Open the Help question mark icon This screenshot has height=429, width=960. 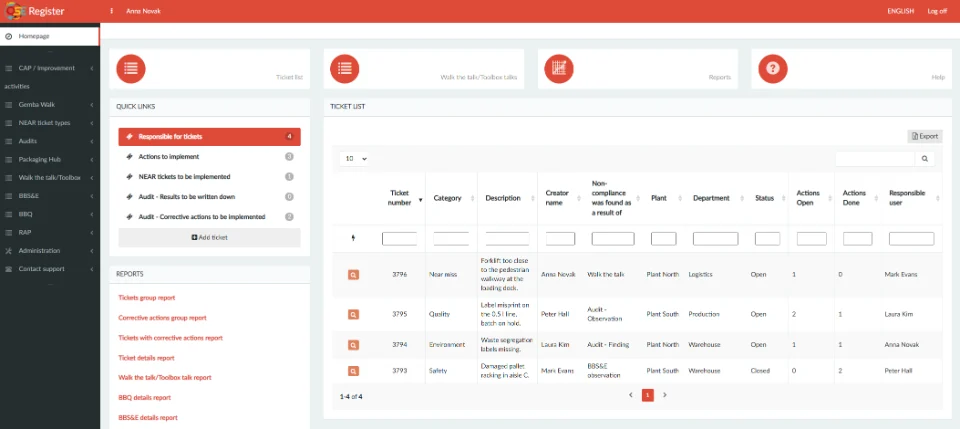pyautogui.click(x=773, y=69)
